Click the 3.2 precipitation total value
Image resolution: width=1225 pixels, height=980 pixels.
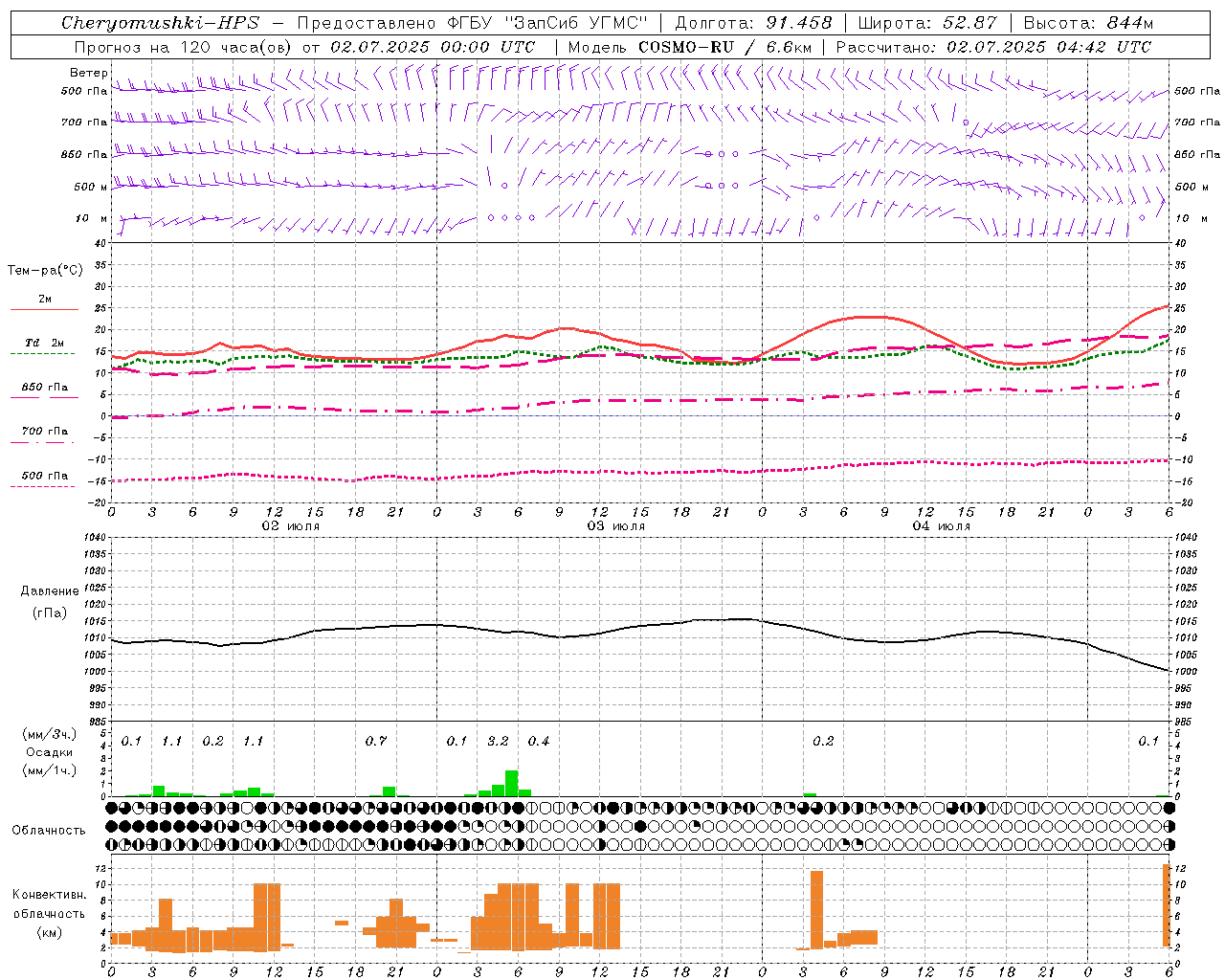[498, 742]
